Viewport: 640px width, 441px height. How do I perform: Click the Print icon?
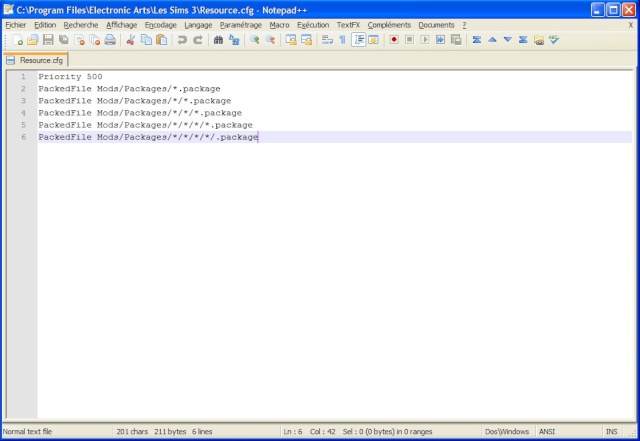110,40
